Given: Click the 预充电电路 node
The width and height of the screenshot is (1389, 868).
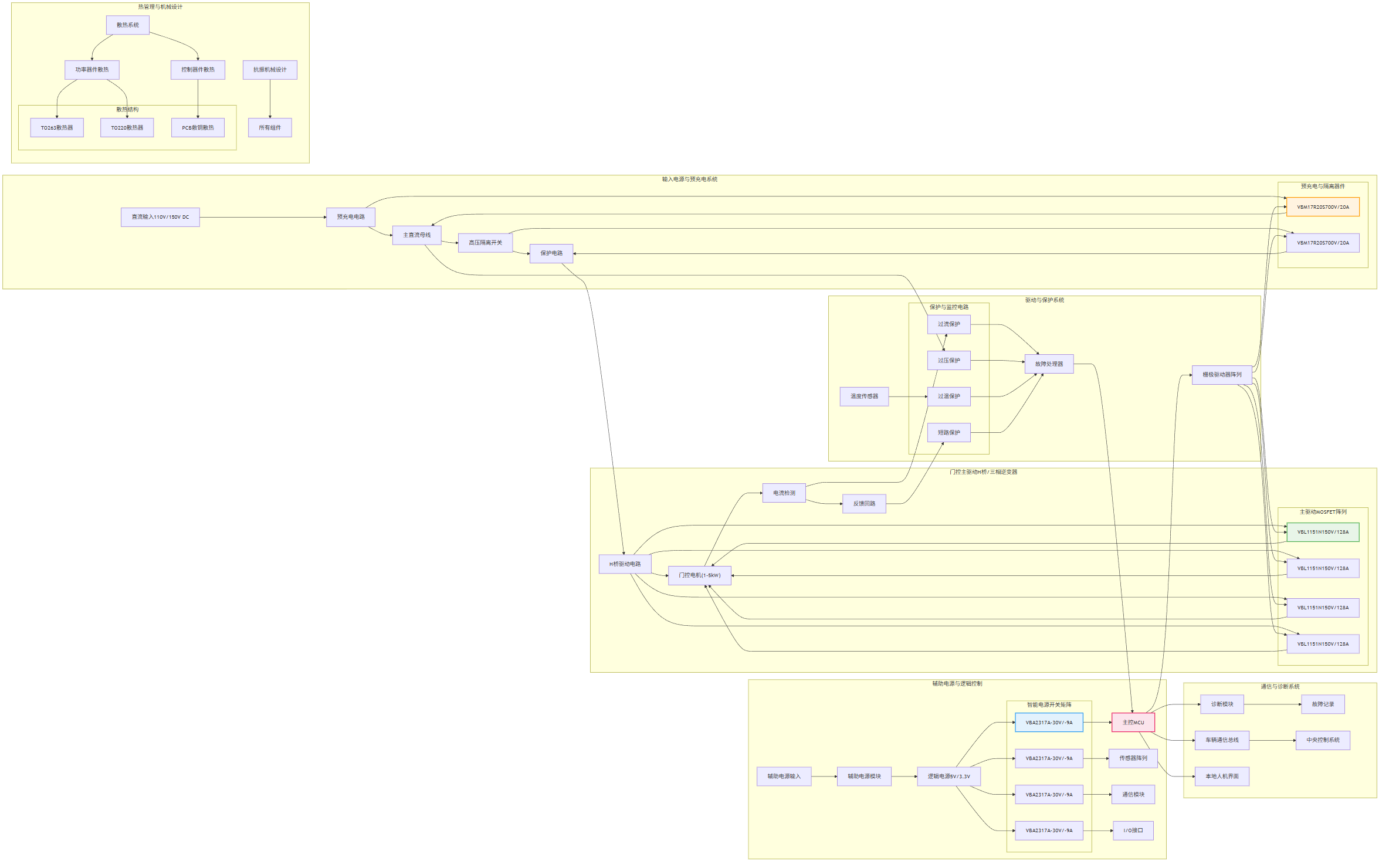Looking at the screenshot, I should tap(351, 217).
